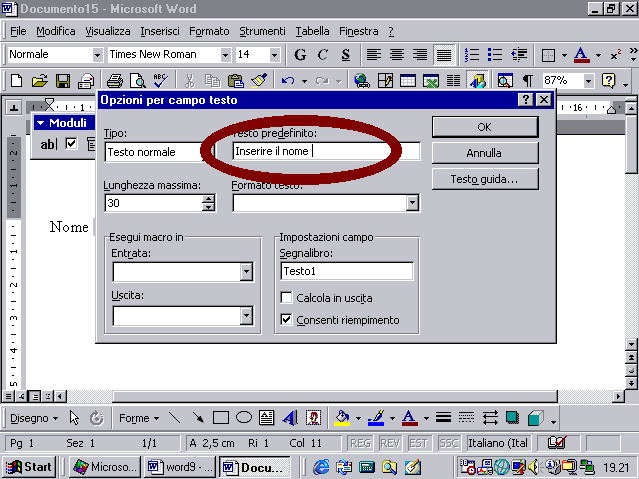Open Print Preview icon
Image resolution: width=639 pixels, height=479 pixels.
click(138, 81)
